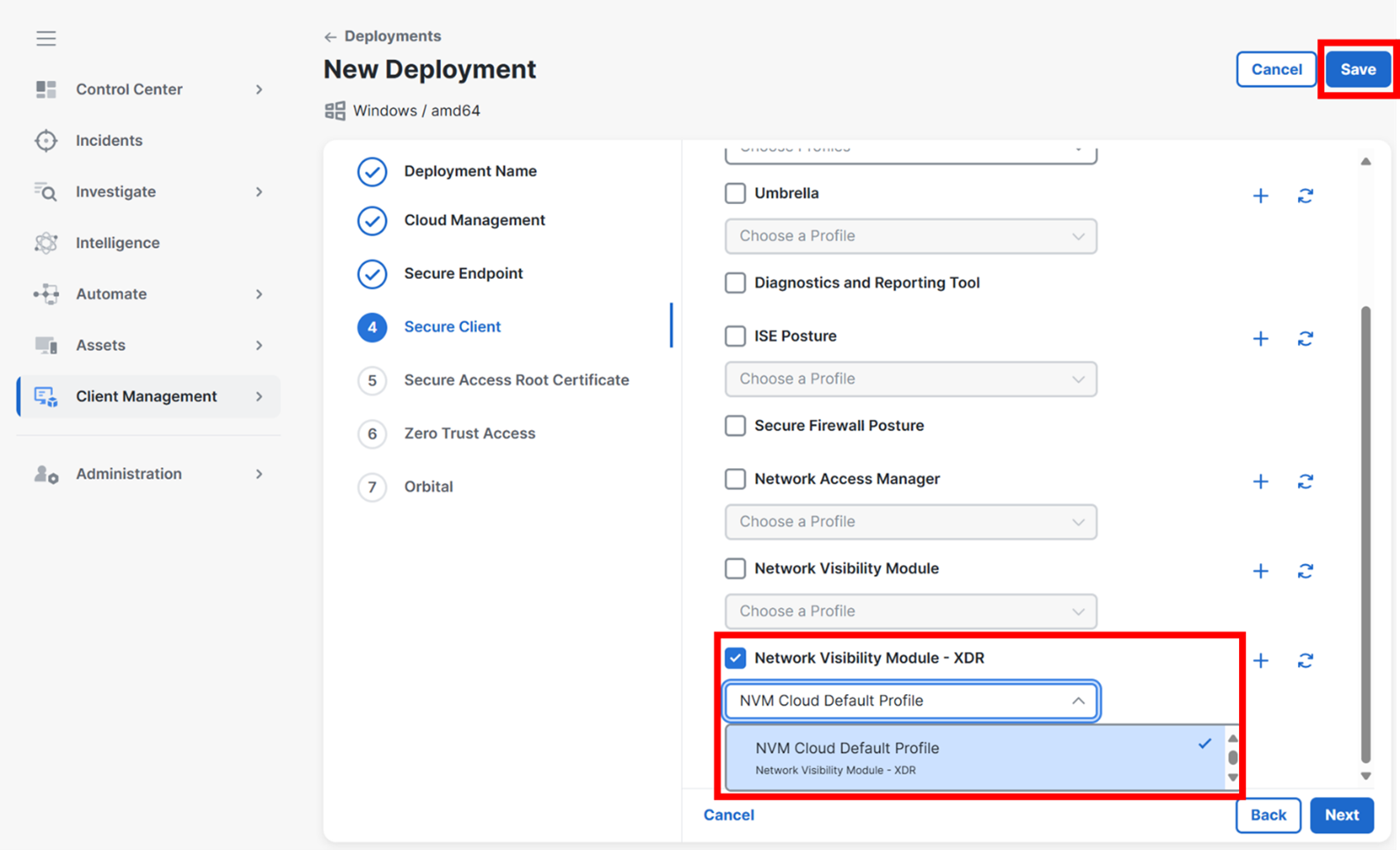Refresh the ISE Posture profiles

(1305, 339)
